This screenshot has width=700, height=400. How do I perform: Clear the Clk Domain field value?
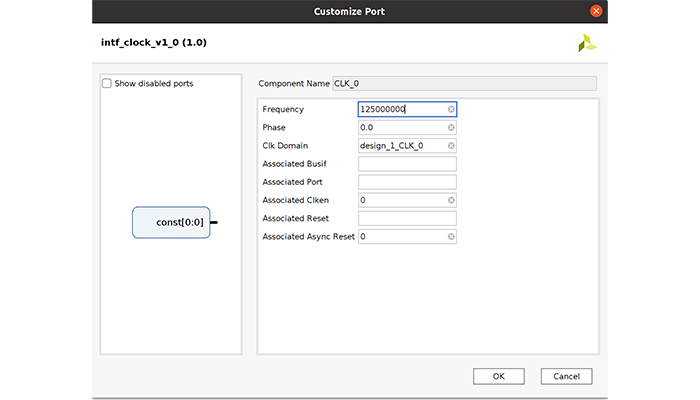pyautogui.click(x=451, y=146)
